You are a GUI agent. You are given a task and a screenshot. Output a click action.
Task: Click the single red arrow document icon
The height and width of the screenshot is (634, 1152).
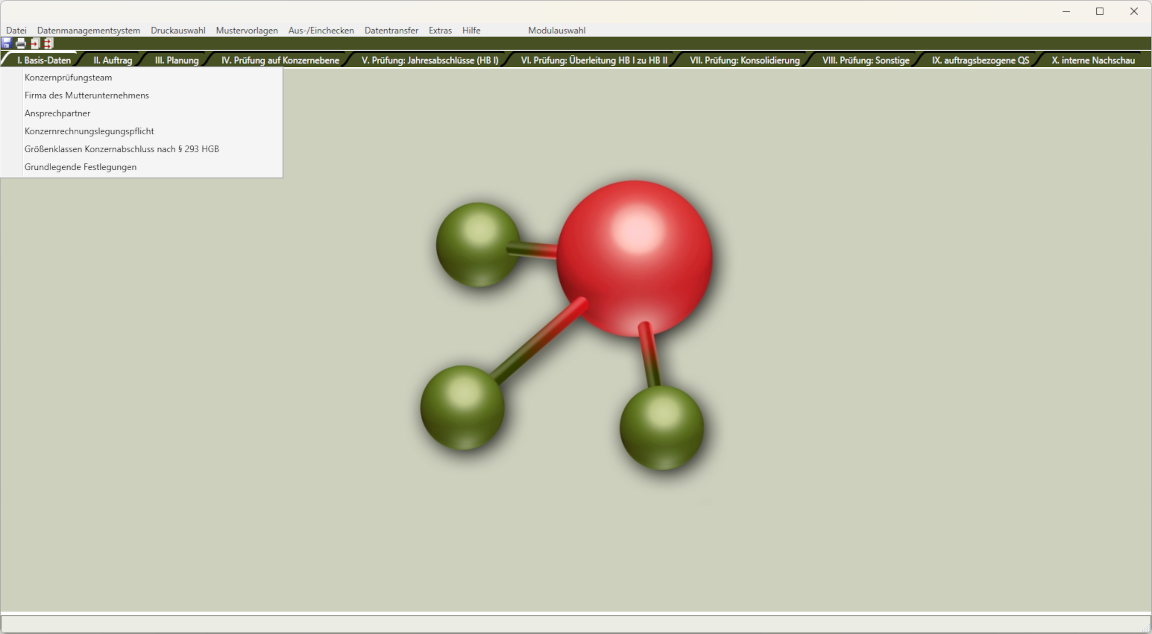click(x=34, y=44)
